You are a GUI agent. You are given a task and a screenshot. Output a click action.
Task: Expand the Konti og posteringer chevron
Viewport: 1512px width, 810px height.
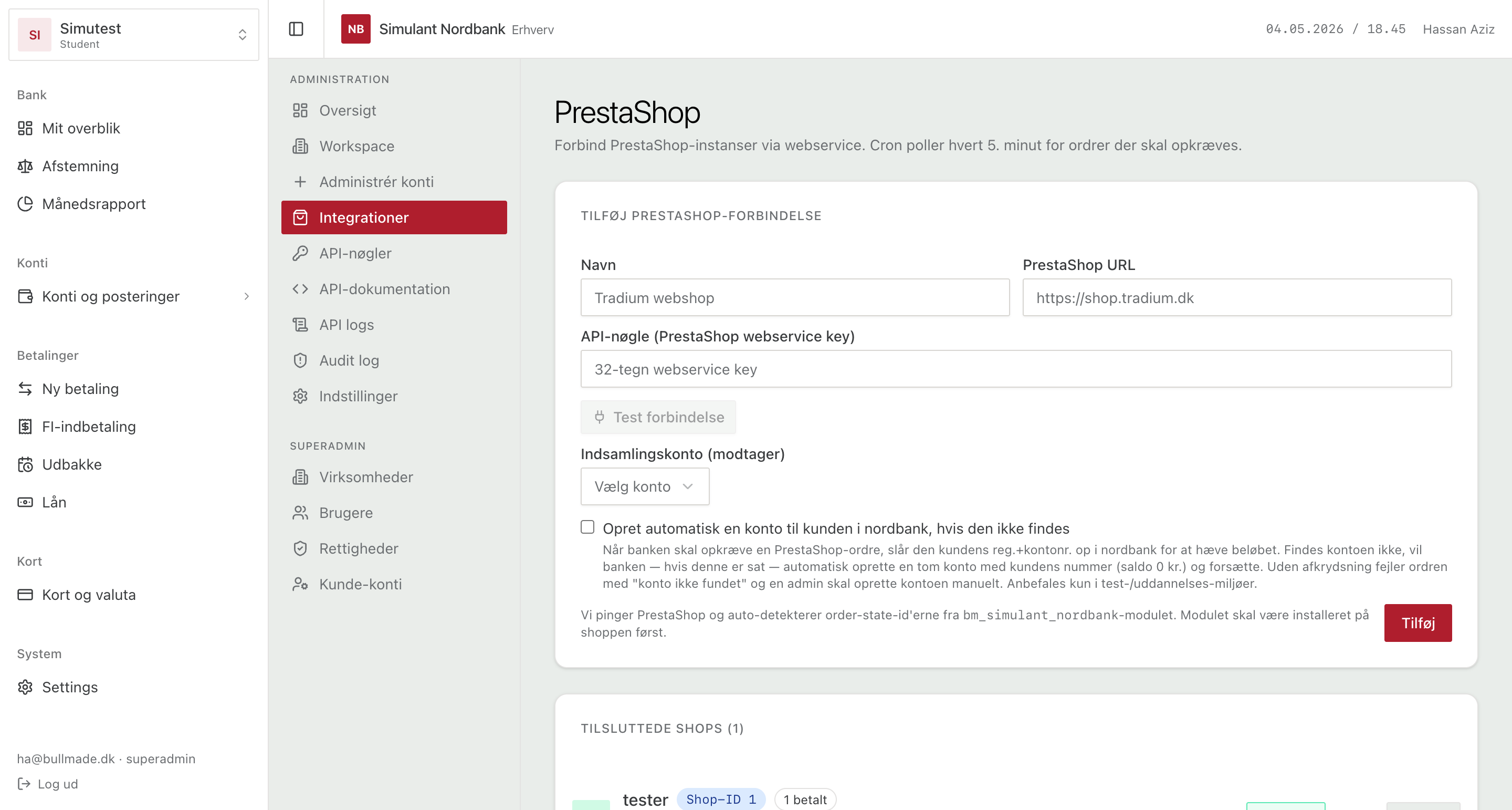click(x=247, y=297)
